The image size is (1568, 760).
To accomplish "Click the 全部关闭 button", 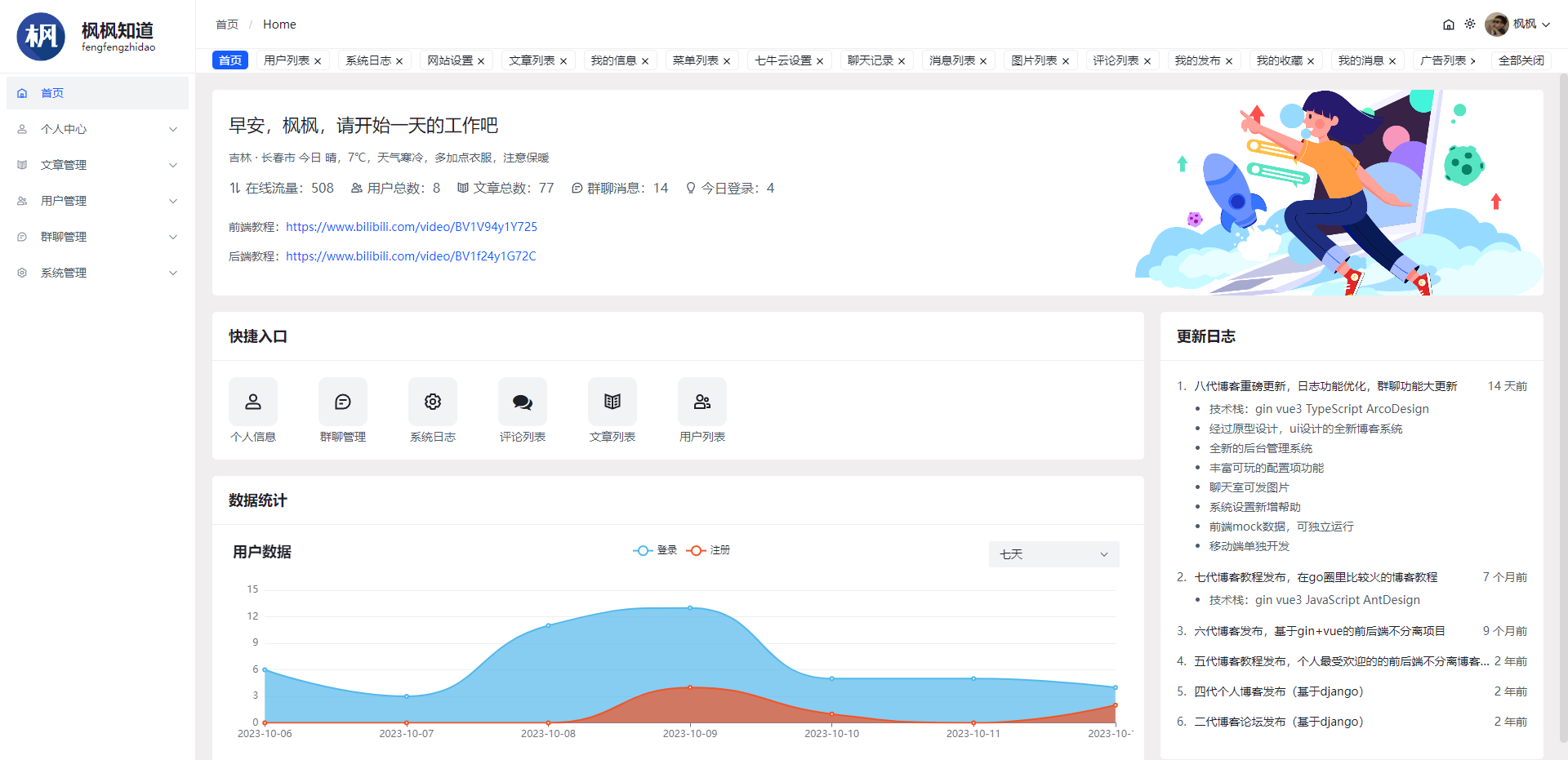I will [1521, 60].
